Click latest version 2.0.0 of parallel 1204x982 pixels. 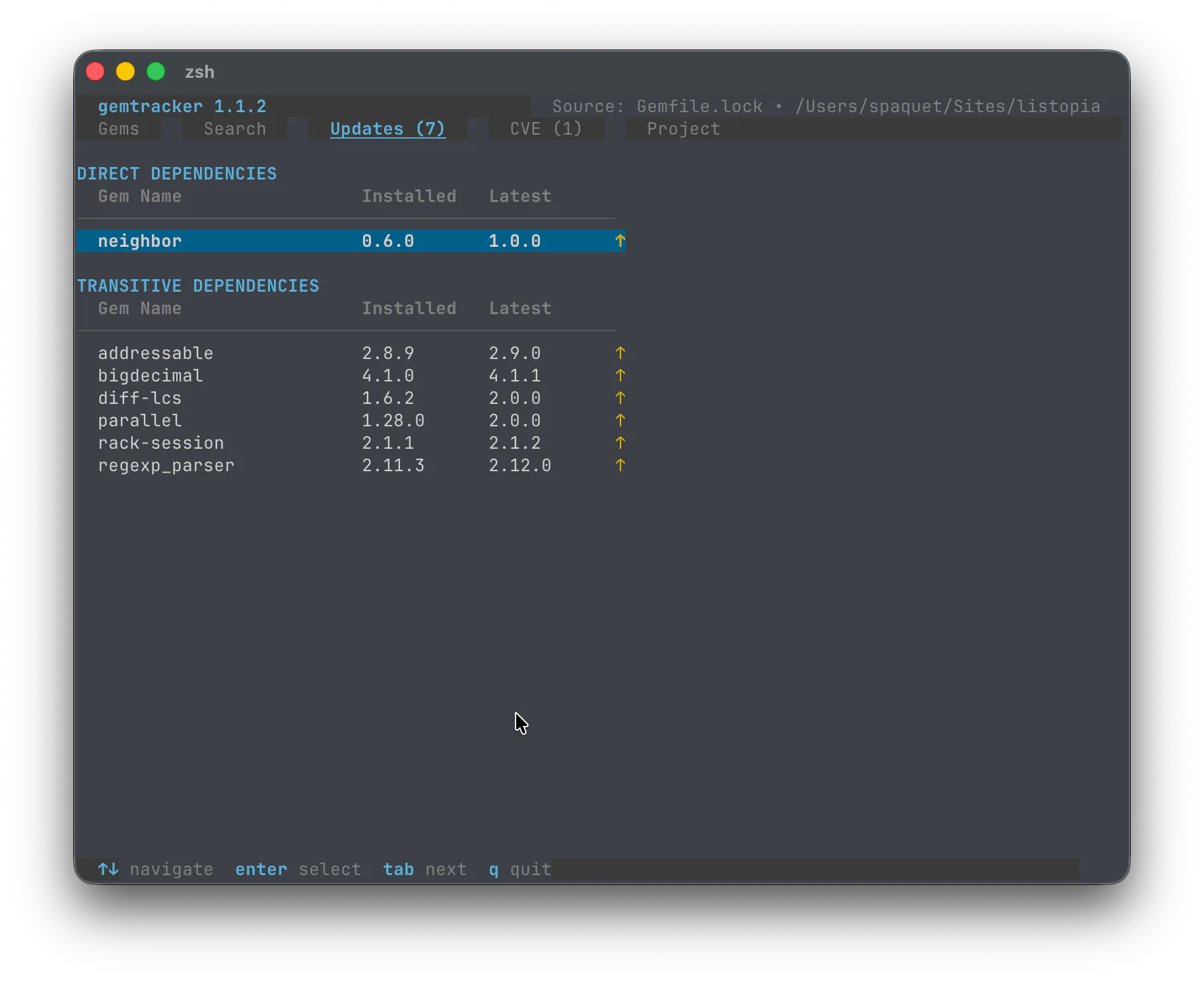[515, 420]
